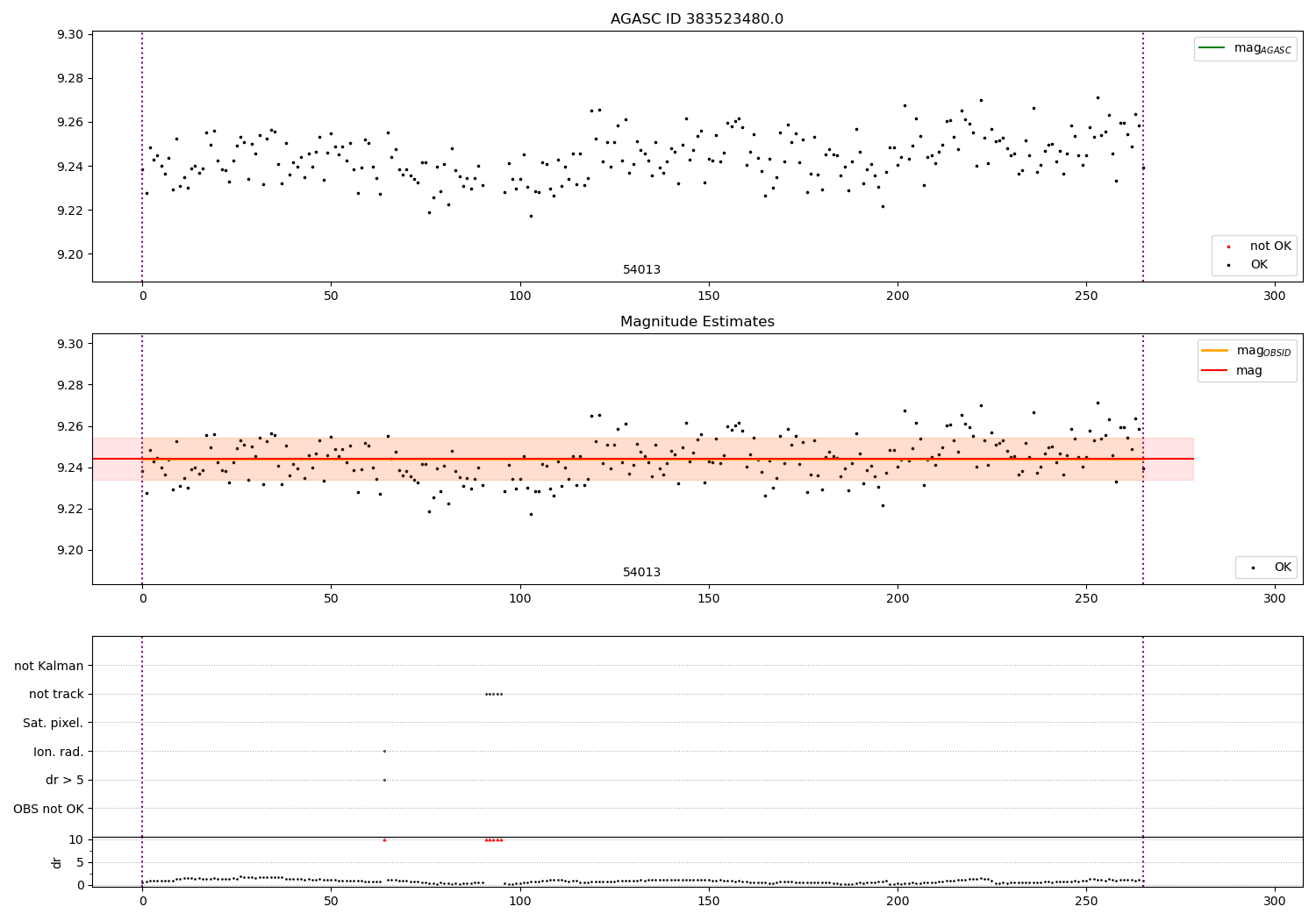Click the 'not Kalman' axis label
Viewport: 1316px width, 921px height.
click(49, 667)
